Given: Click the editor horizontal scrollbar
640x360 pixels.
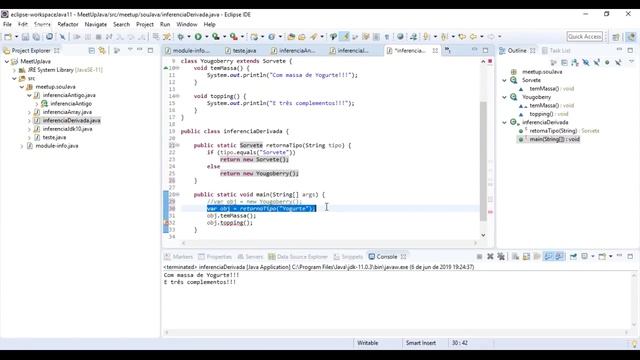Looking at the screenshot, I should click(329, 243).
